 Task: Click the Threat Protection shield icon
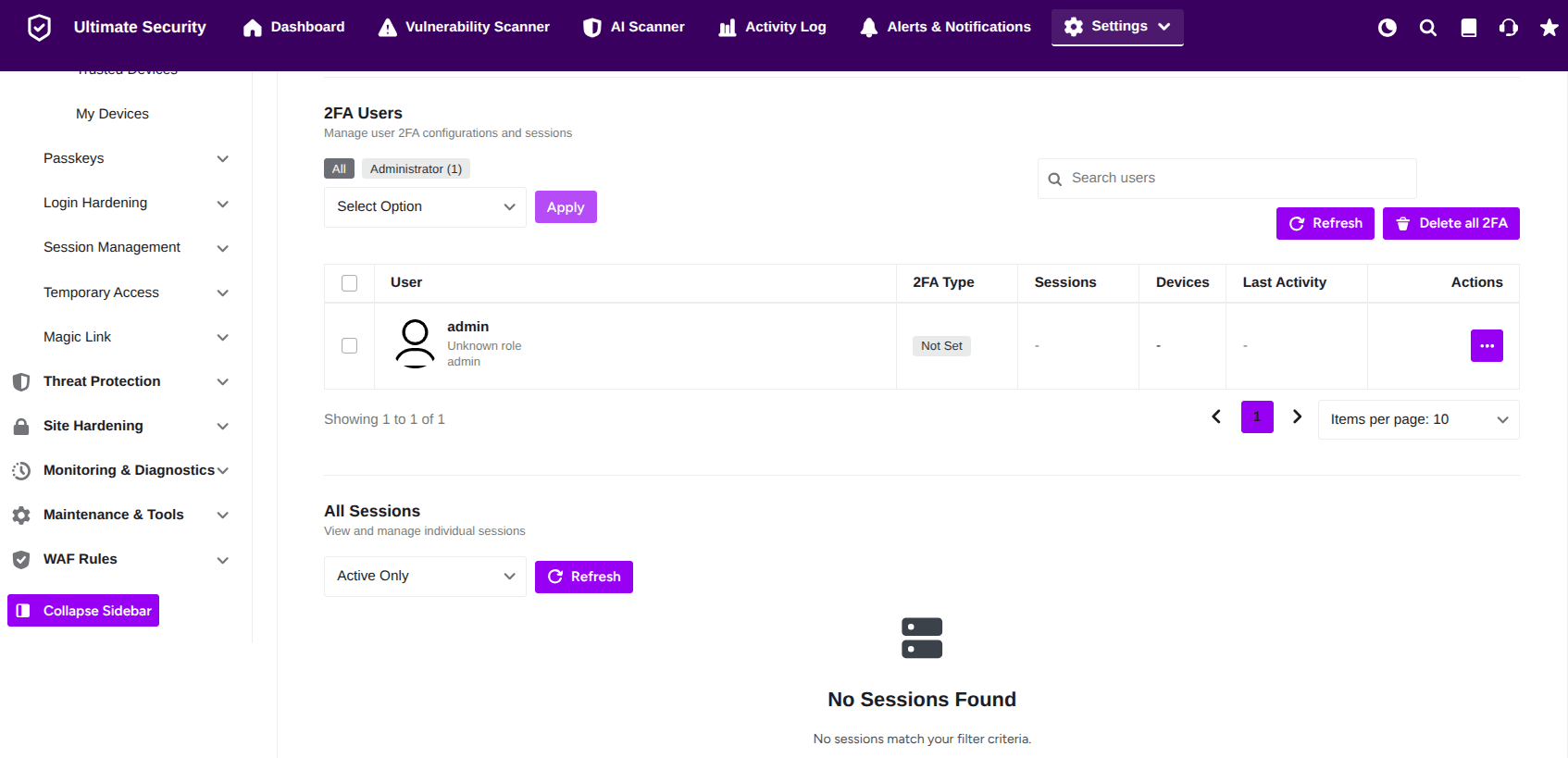(21, 381)
